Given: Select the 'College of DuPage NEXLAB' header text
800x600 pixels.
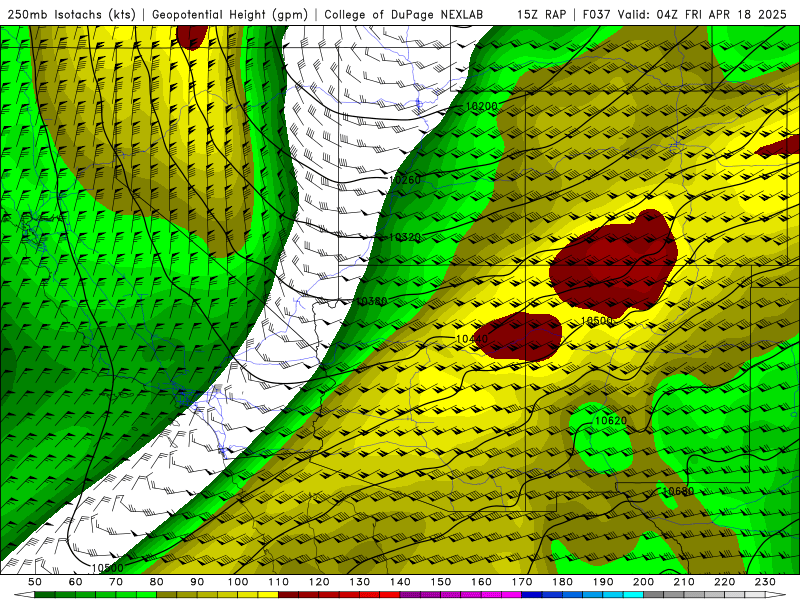Looking at the screenshot, I should pyautogui.click(x=404, y=15).
